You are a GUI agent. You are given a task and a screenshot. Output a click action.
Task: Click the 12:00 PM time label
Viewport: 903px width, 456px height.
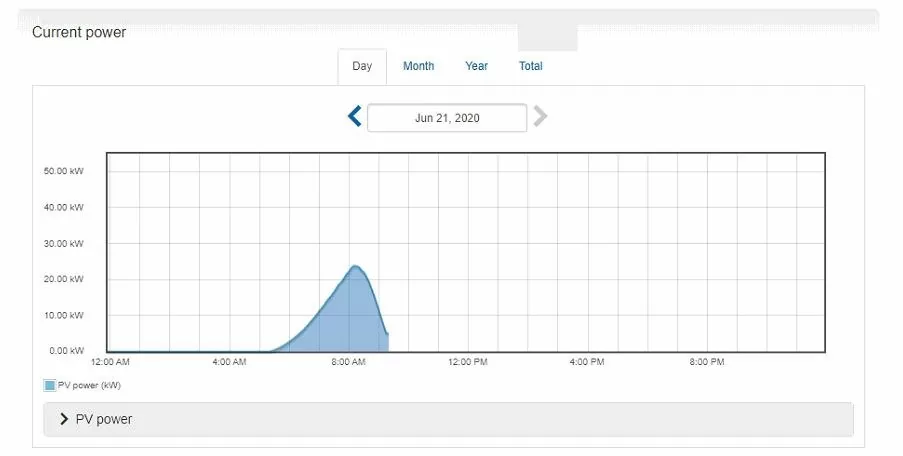click(x=468, y=362)
